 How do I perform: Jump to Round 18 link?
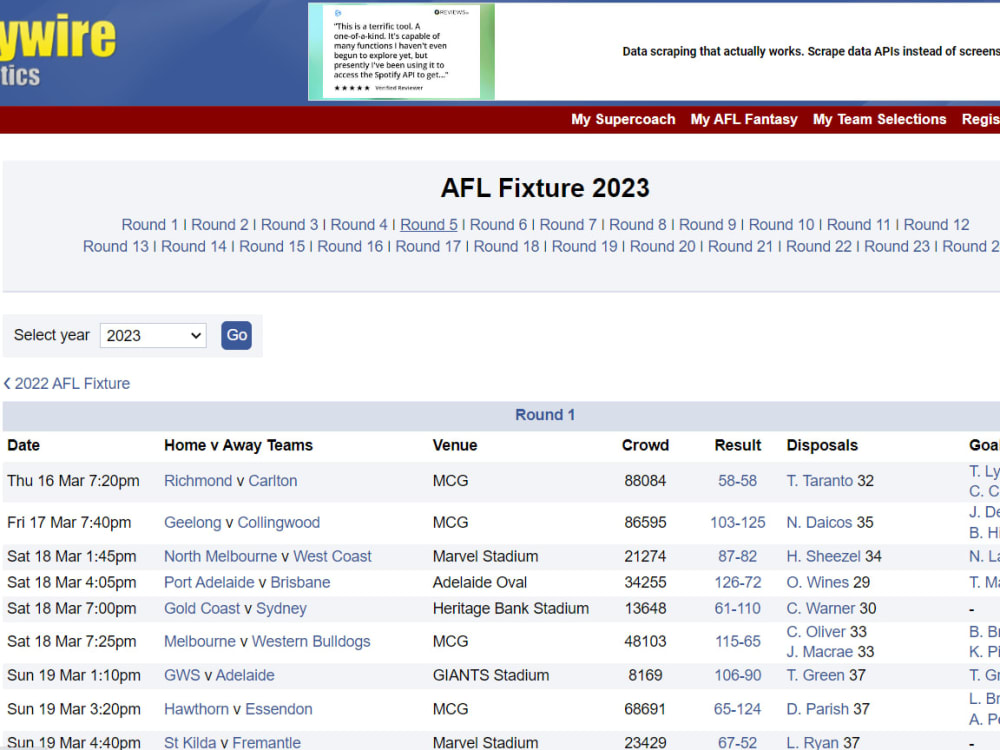coord(506,246)
